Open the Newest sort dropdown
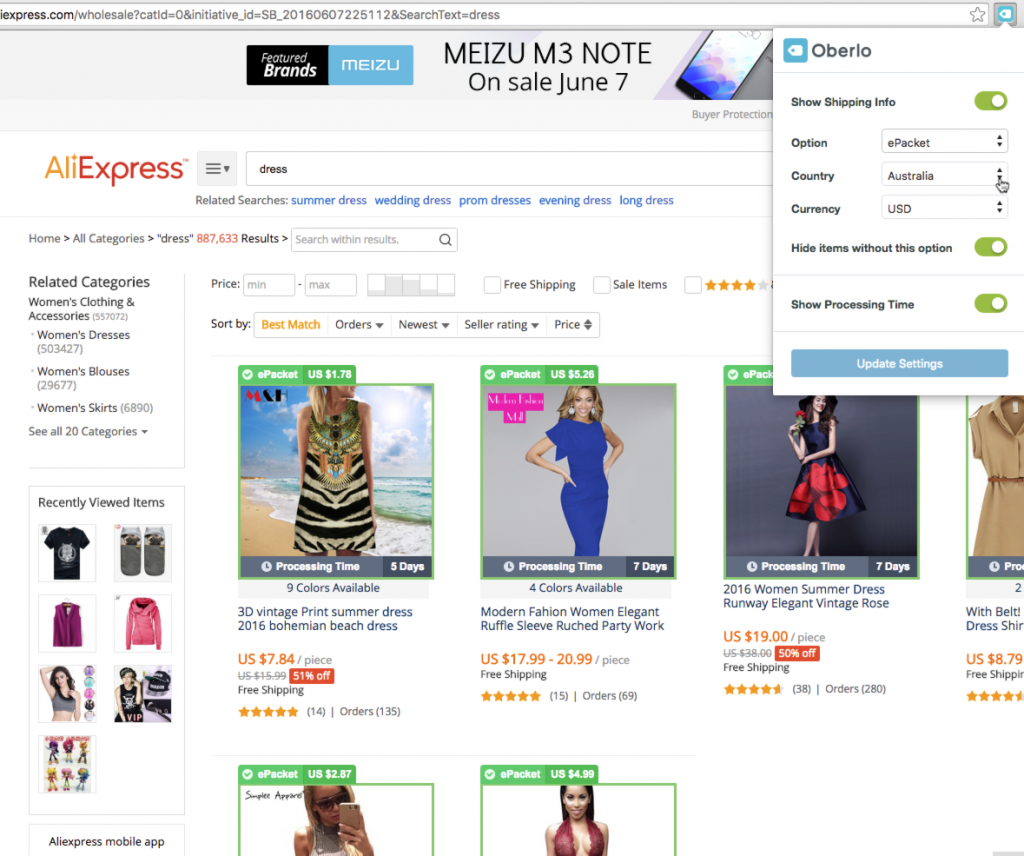The height and width of the screenshot is (856, 1024). 424,325
